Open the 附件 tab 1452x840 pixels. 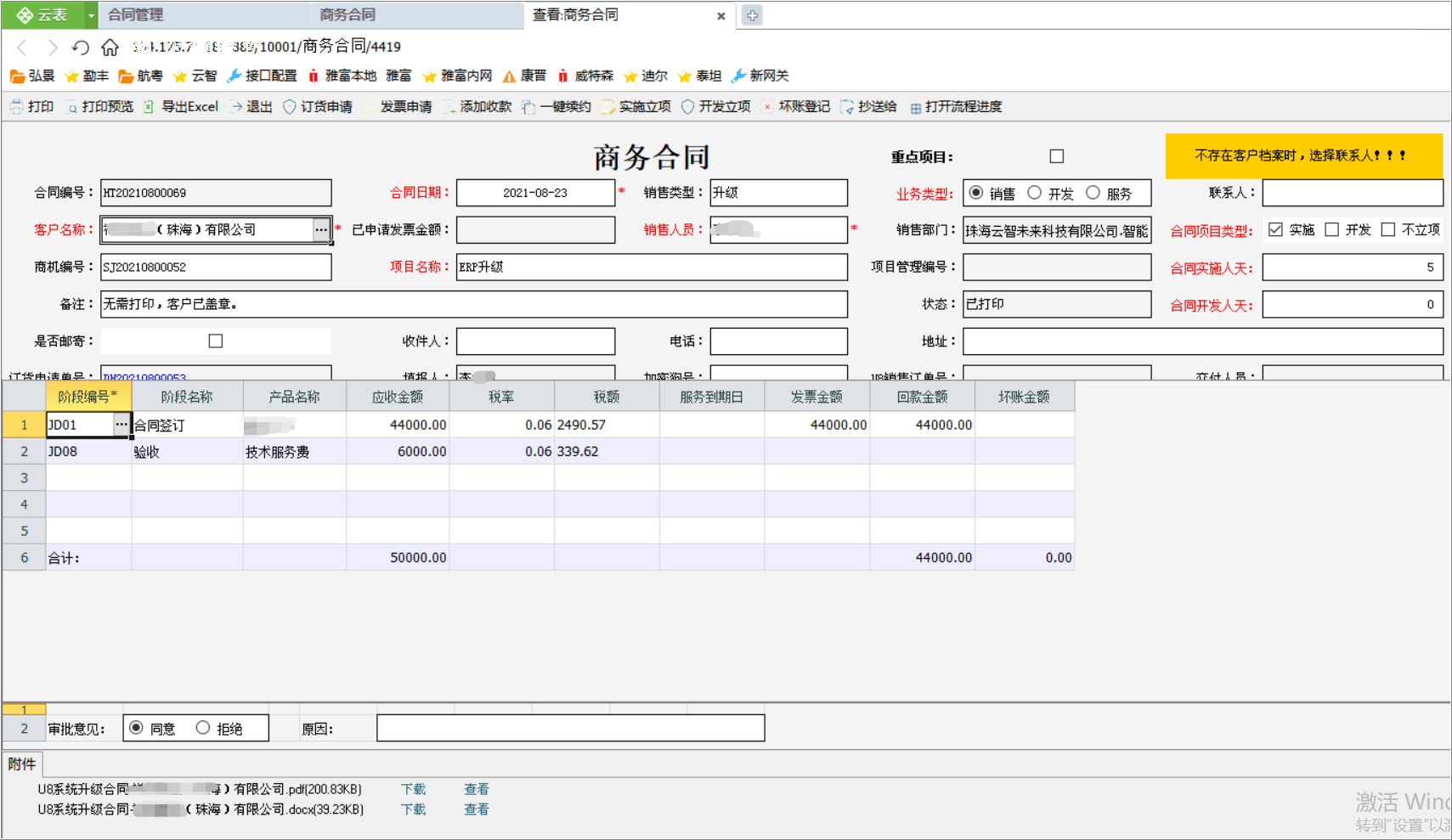pos(22,764)
